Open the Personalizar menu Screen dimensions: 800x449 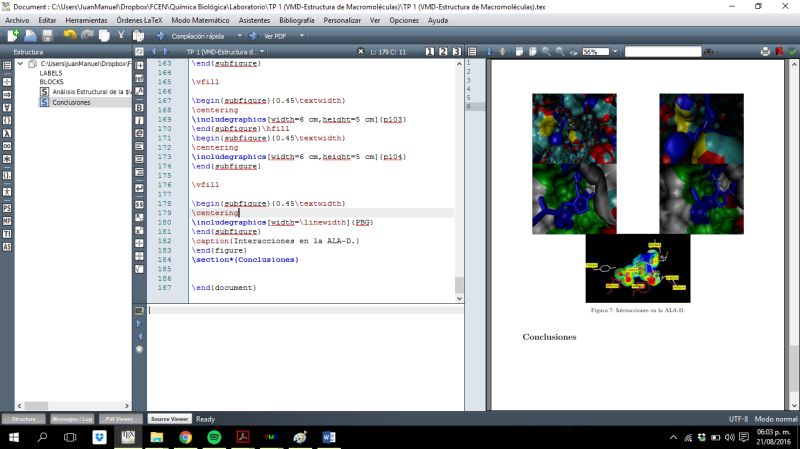342,20
